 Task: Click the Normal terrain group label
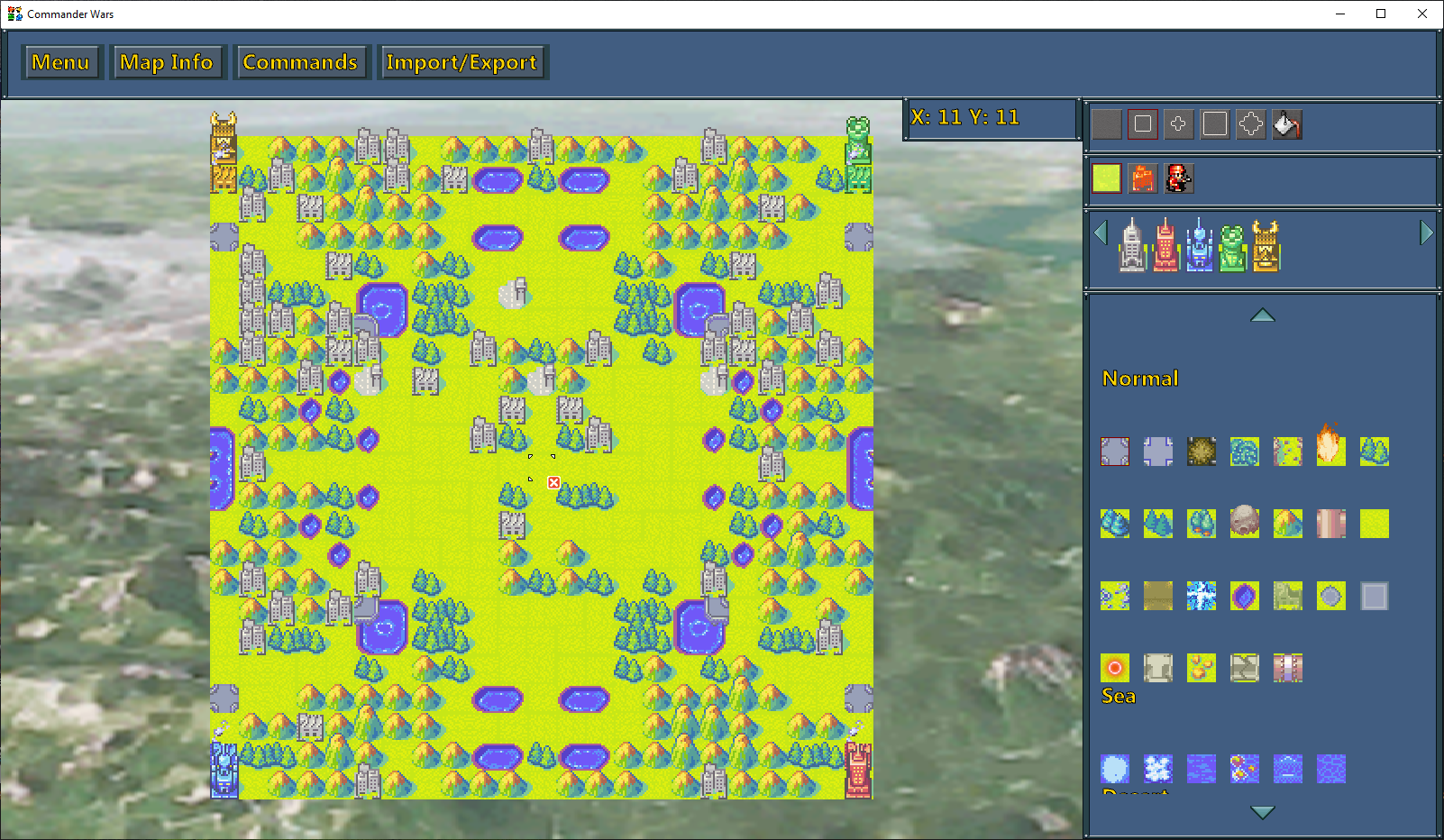click(x=1140, y=379)
